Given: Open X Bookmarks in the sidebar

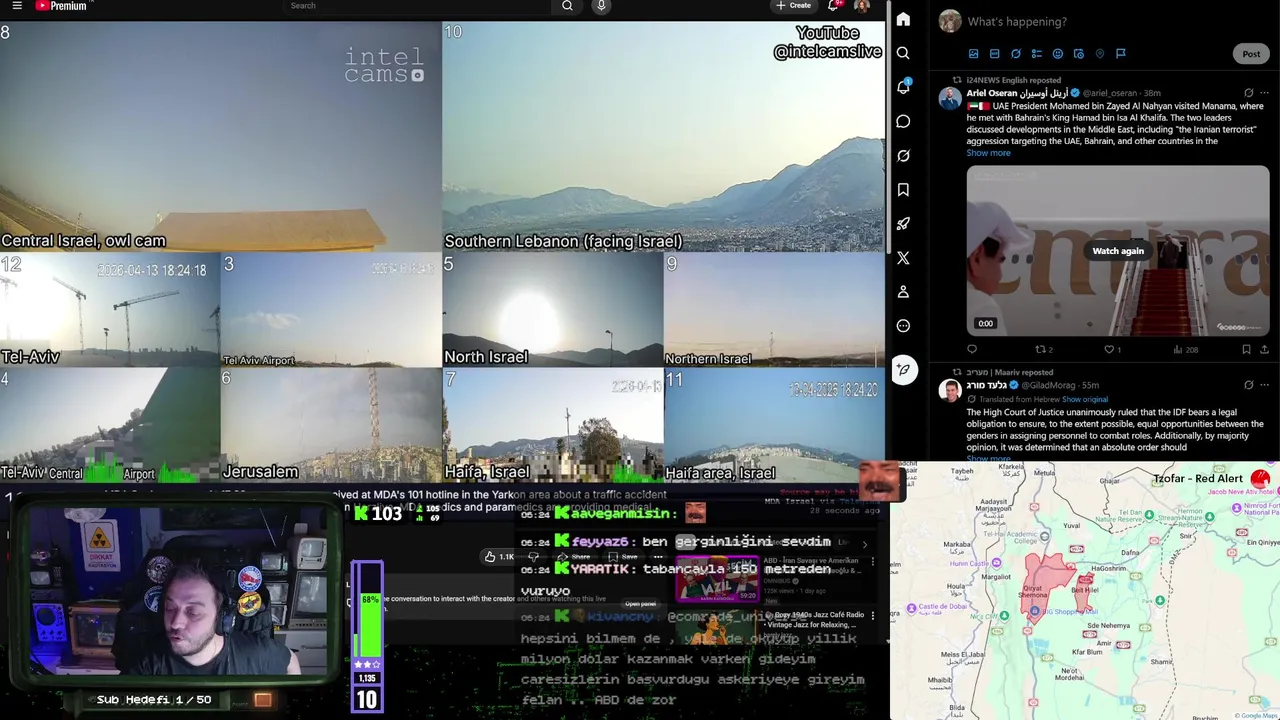Looking at the screenshot, I should pos(903,189).
